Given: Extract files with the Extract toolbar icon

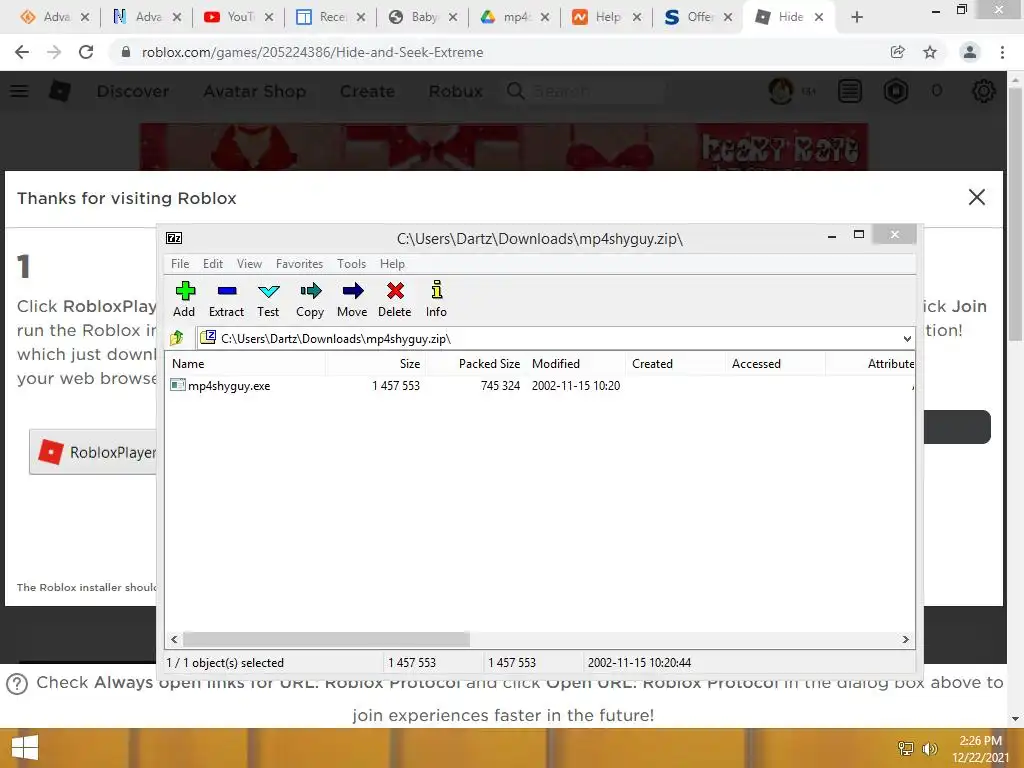Looking at the screenshot, I should tap(227, 299).
